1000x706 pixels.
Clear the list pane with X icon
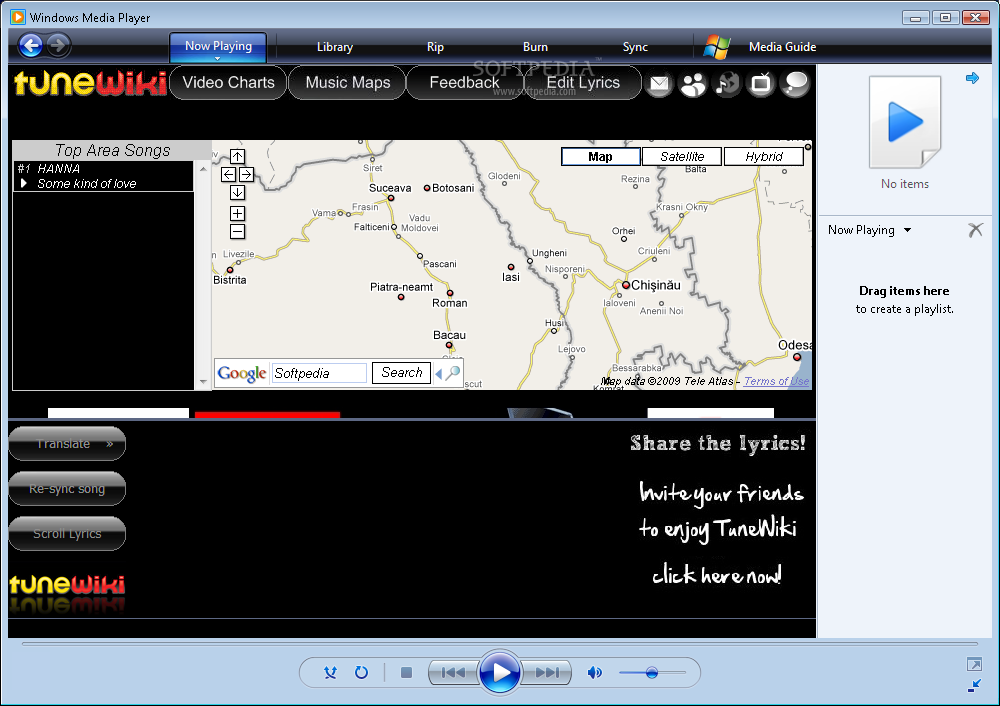tap(975, 230)
